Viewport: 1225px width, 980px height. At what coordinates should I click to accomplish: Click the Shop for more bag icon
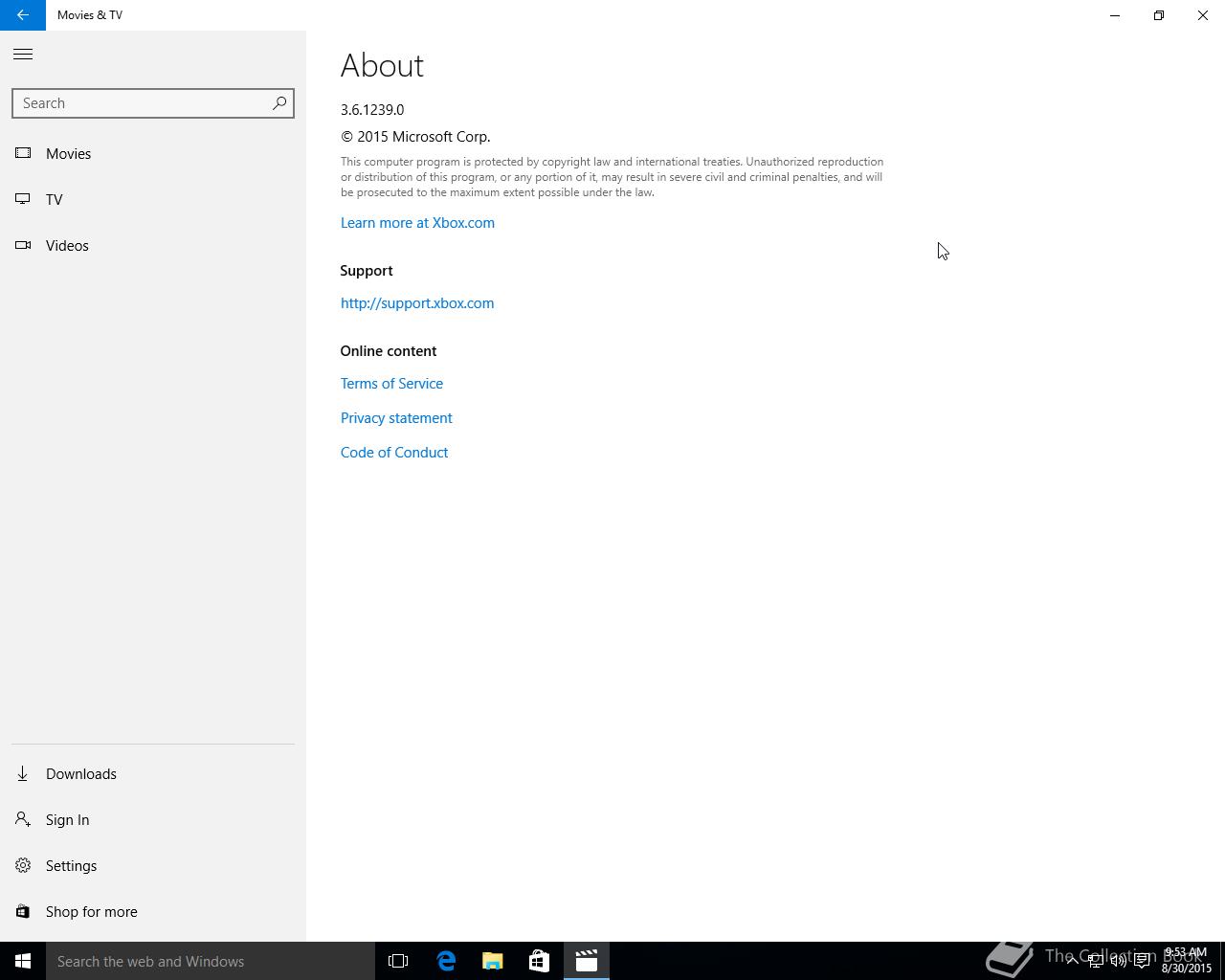(23, 911)
